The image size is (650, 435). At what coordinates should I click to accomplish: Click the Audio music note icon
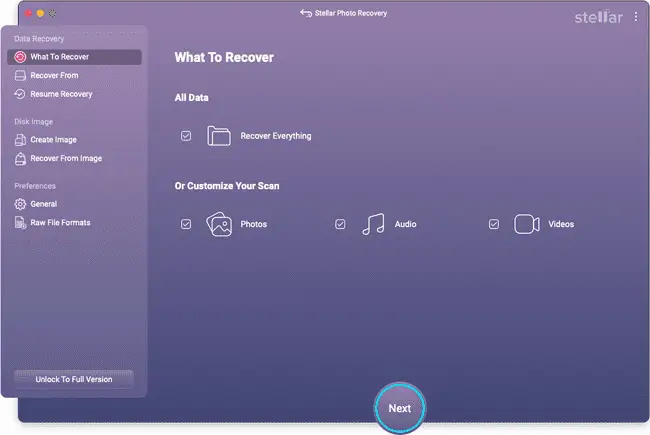[374, 224]
